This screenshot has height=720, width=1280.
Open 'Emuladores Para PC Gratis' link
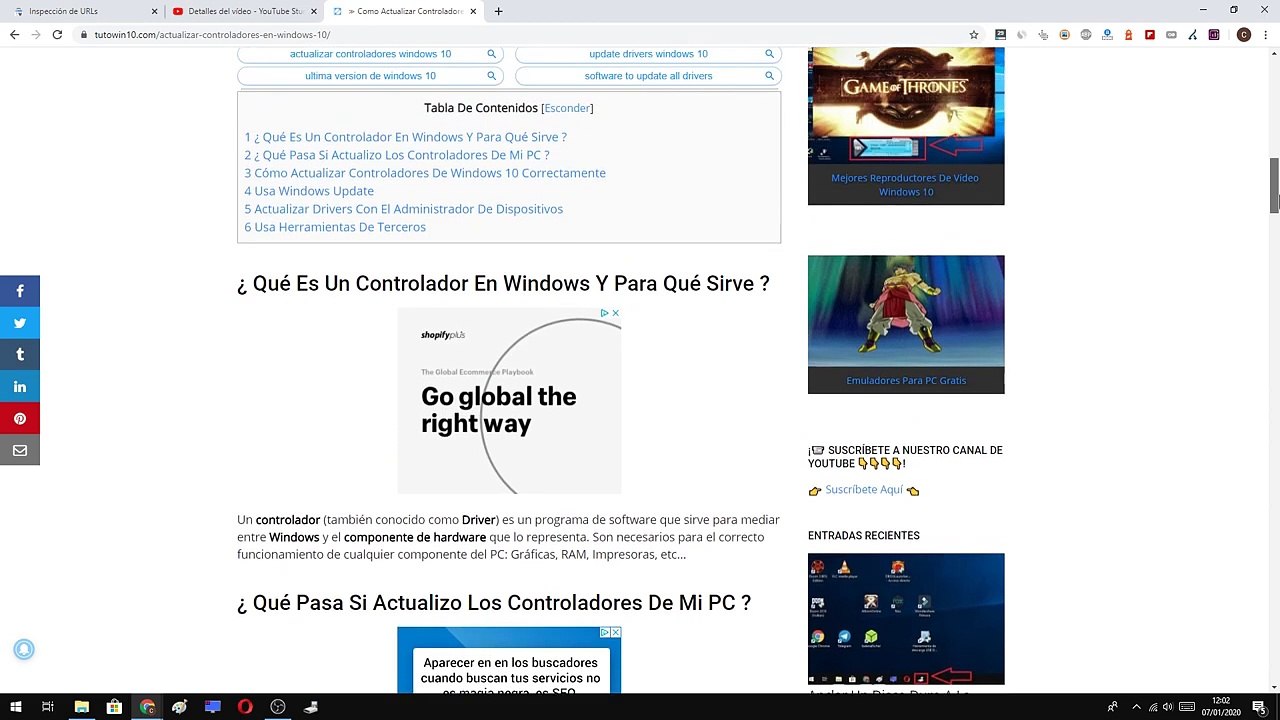point(906,380)
